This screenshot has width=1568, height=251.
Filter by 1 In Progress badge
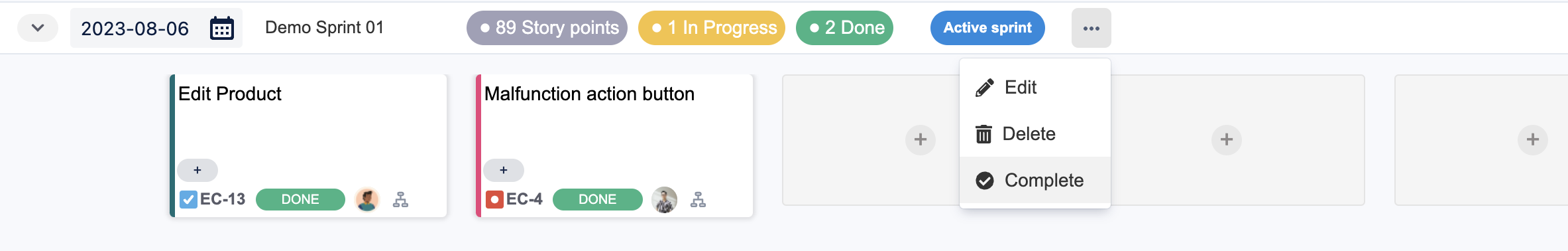[712, 28]
